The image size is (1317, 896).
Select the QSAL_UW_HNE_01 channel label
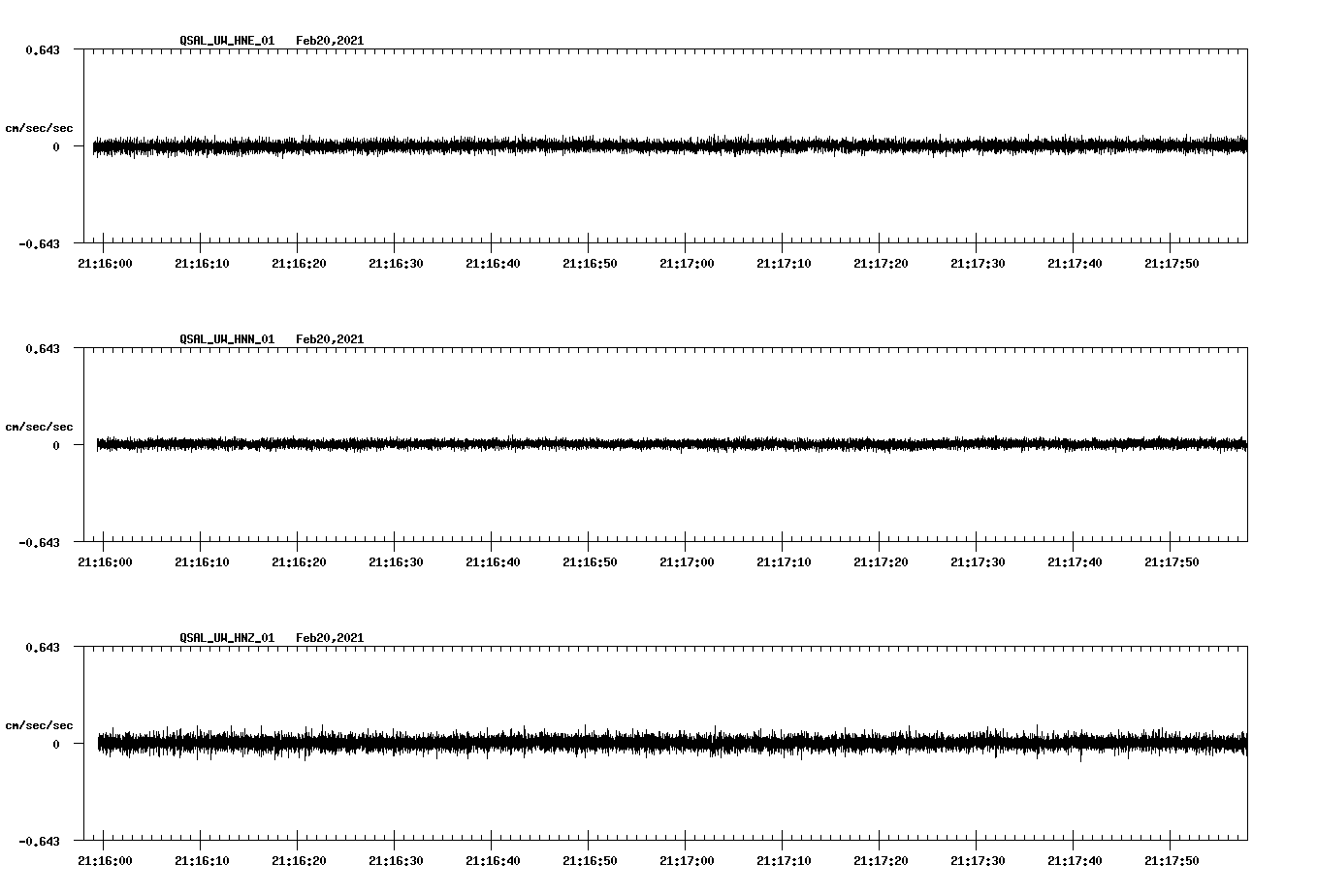226,41
